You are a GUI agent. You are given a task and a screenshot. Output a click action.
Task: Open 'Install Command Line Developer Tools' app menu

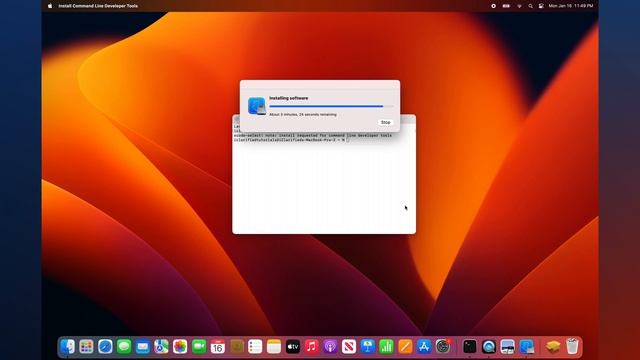[x=98, y=6]
